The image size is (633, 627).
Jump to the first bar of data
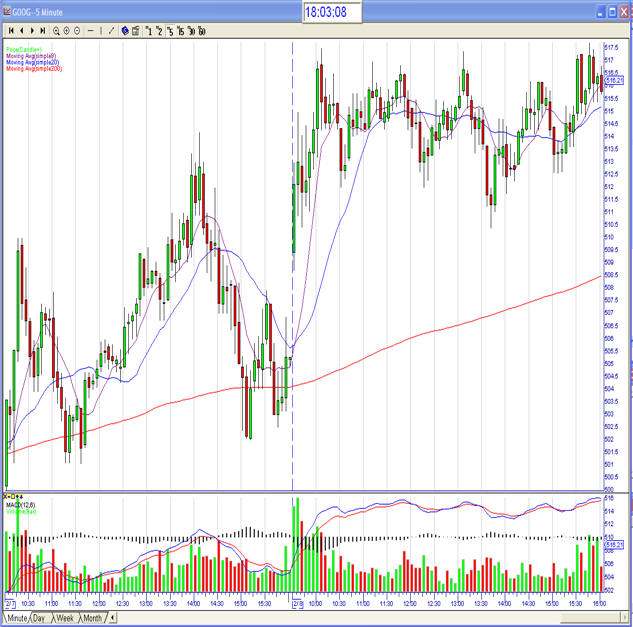click(x=11, y=31)
